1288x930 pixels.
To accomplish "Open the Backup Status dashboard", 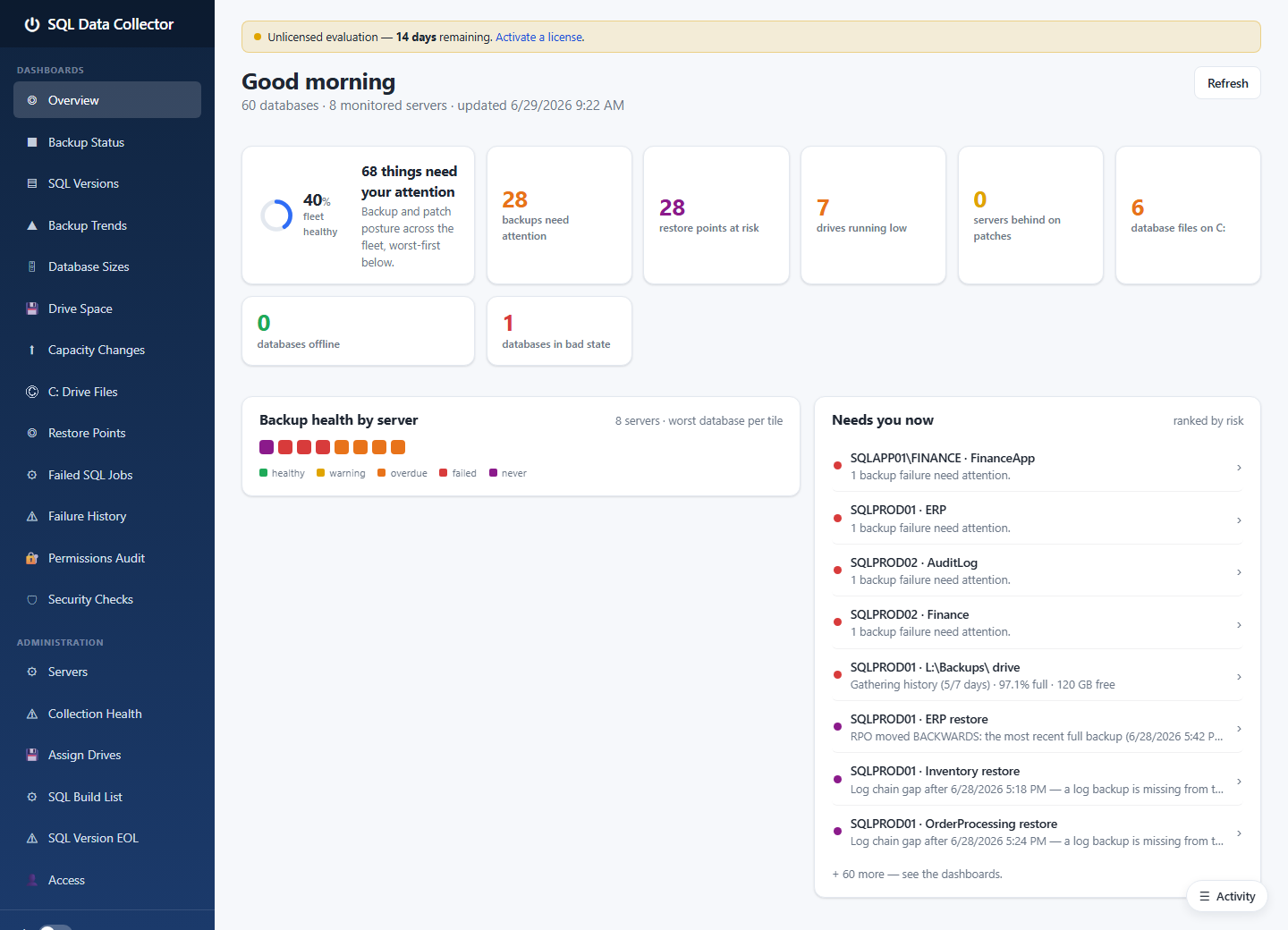I will [107, 142].
